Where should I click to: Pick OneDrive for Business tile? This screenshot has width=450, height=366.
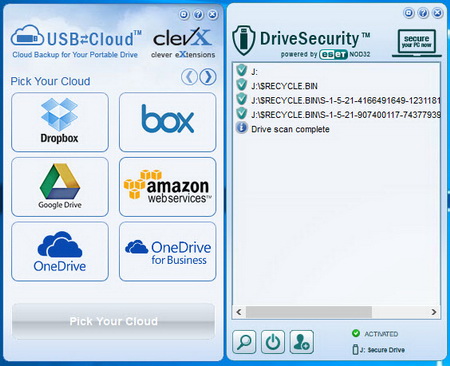coord(168,252)
